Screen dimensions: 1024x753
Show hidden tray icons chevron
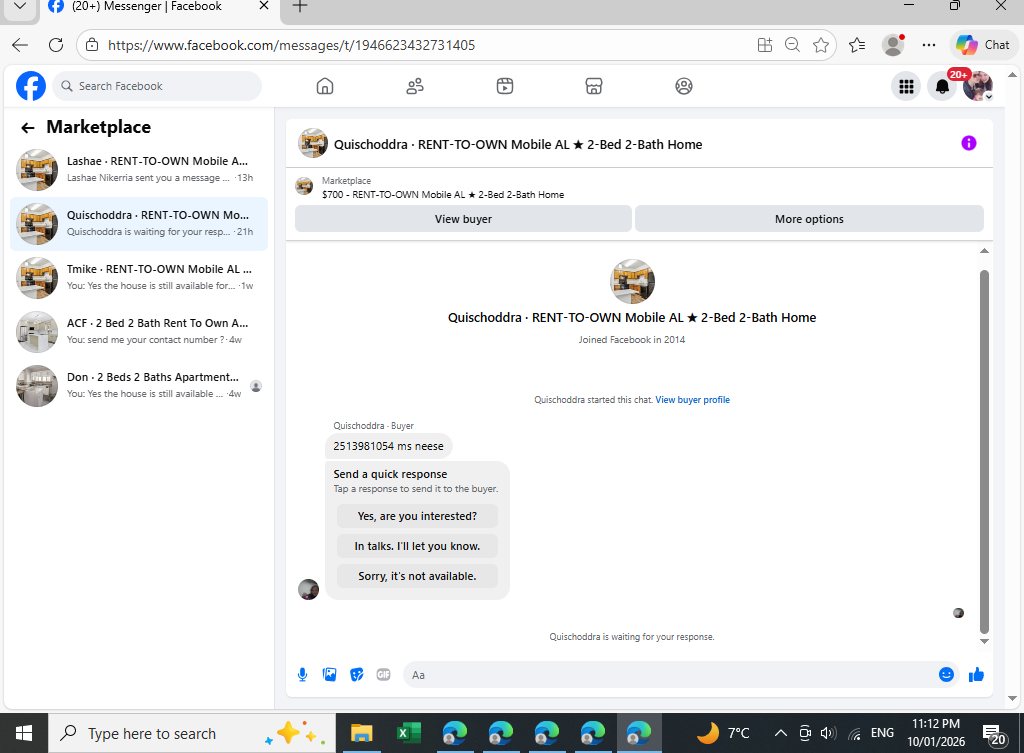(780, 733)
